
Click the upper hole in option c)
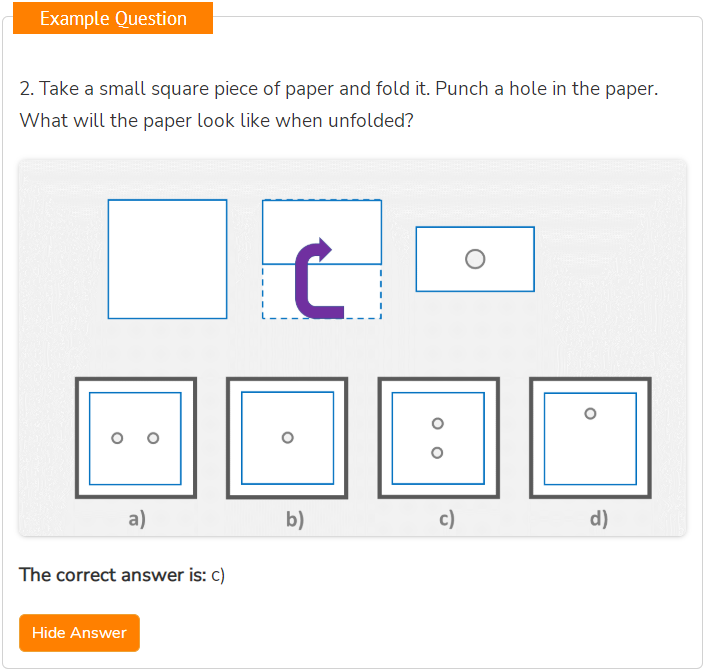(437, 423)
